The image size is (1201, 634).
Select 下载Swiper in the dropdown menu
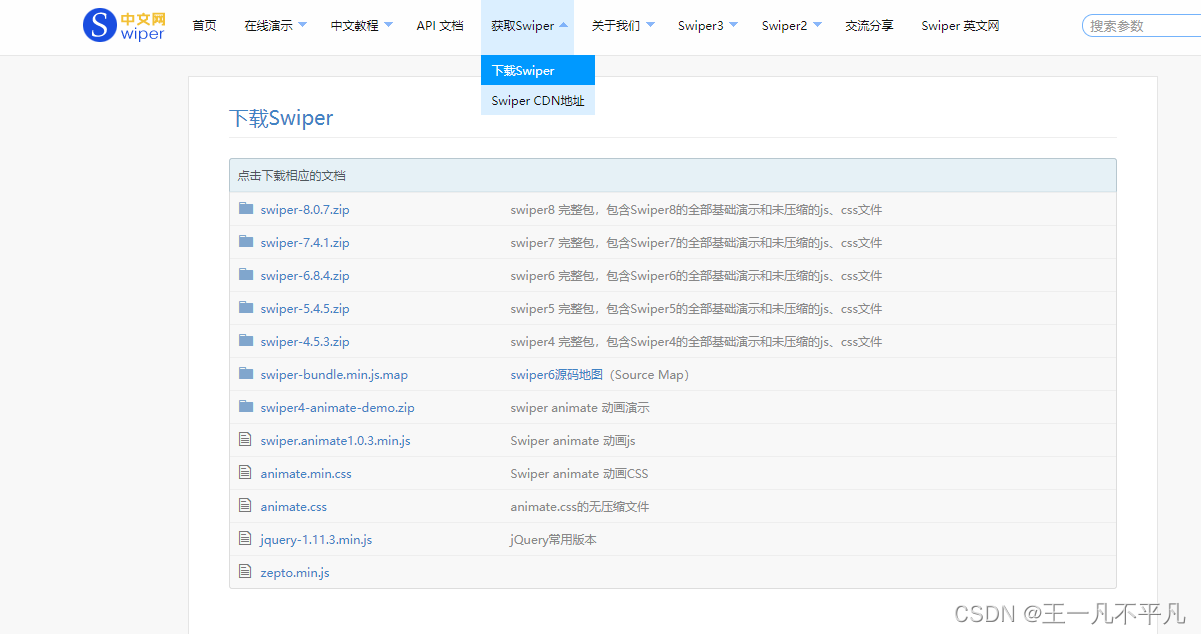538,70
